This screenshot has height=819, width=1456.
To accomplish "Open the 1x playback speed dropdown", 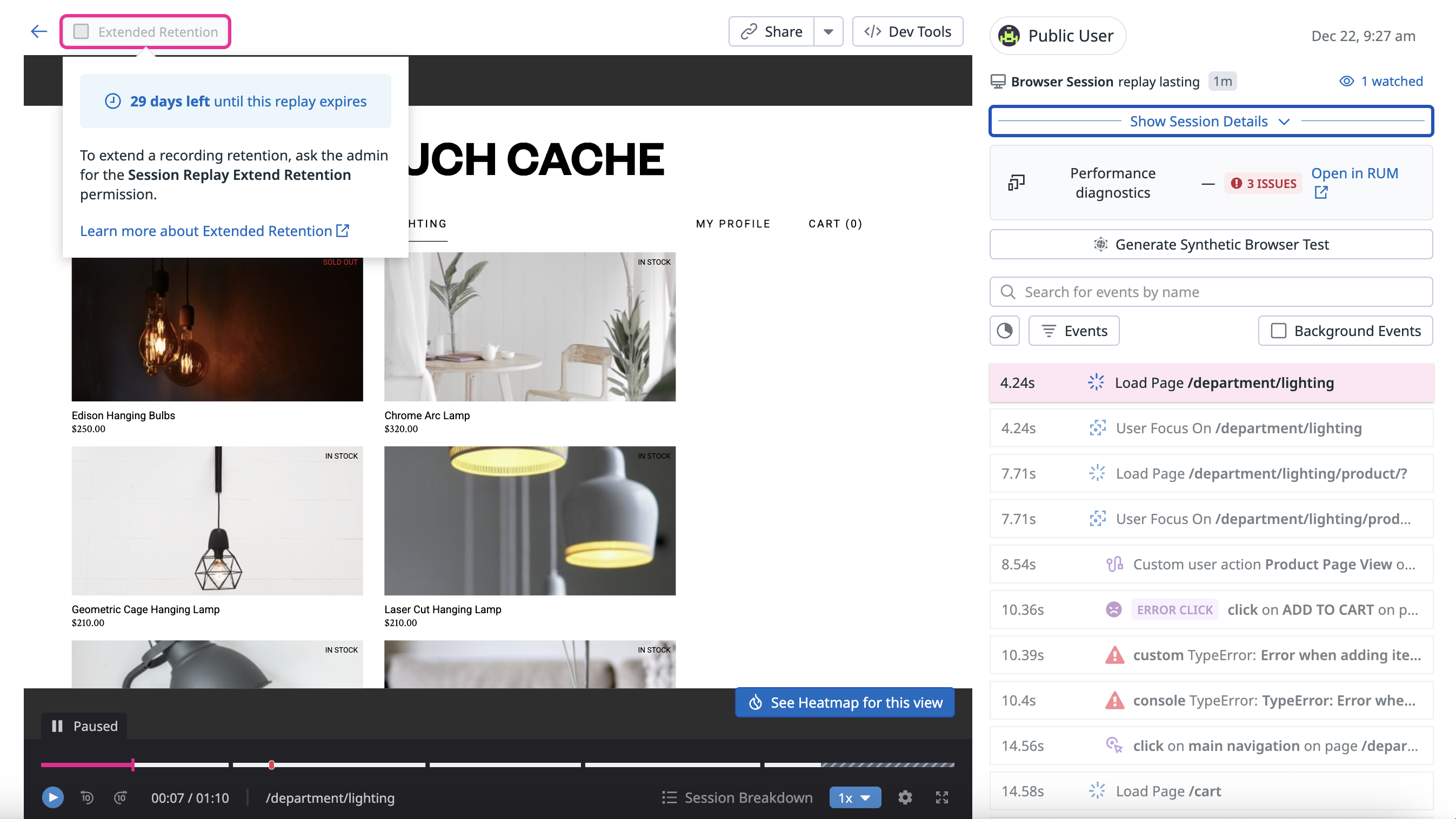I will pyautogui.click(x=854, y=797).
